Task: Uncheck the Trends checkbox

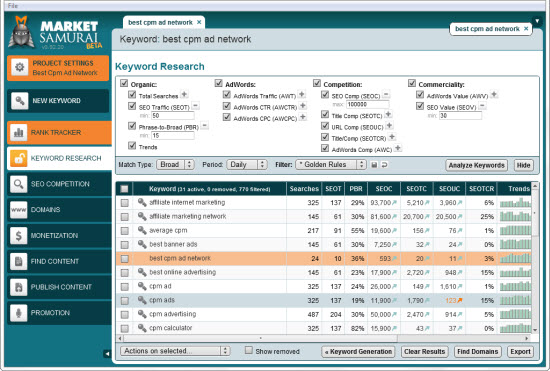Action: (x=132, y=146)
